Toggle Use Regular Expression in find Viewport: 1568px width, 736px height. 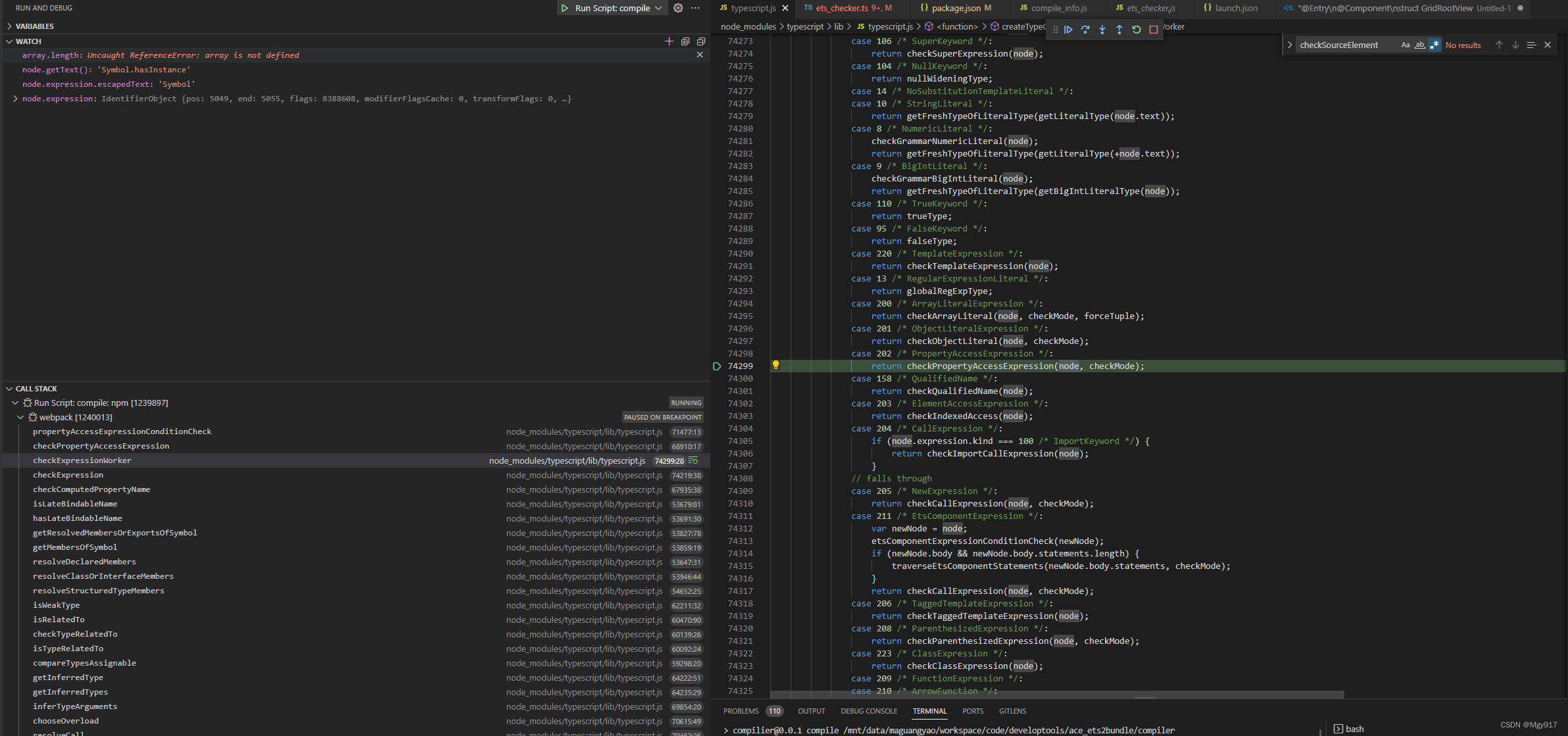pos(1434,45)
